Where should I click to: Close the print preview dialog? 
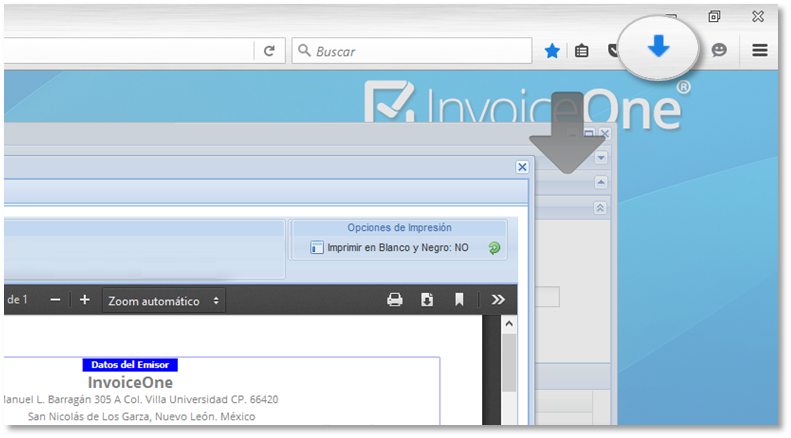(x=522, y=167)
